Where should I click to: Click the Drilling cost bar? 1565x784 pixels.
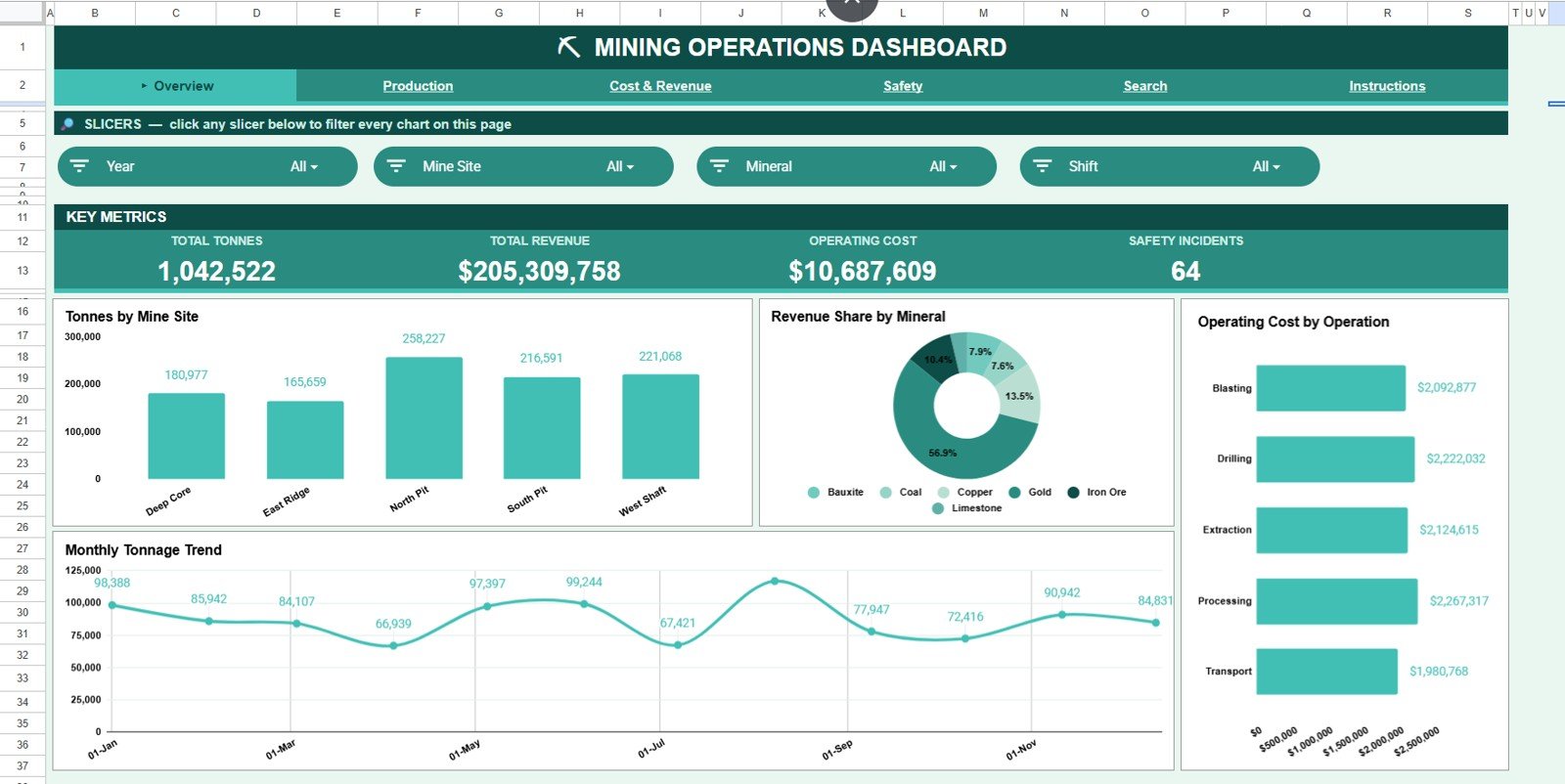pos(1335,458)
